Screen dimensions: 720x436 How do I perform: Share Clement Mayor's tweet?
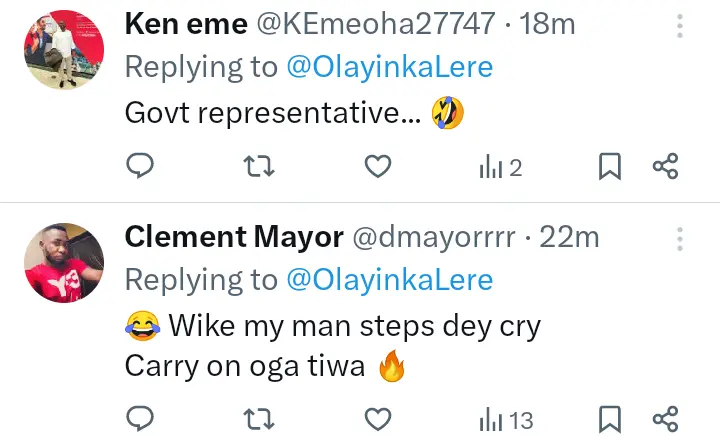click(x=666, y=418)
